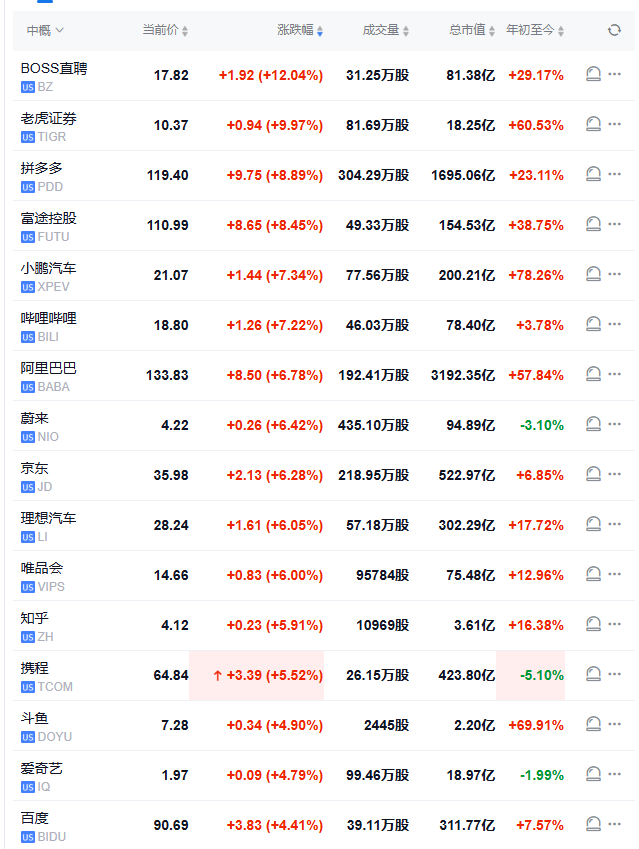
Task: Set alert bell for BOSS直聘
Action: tap(593, 75)
